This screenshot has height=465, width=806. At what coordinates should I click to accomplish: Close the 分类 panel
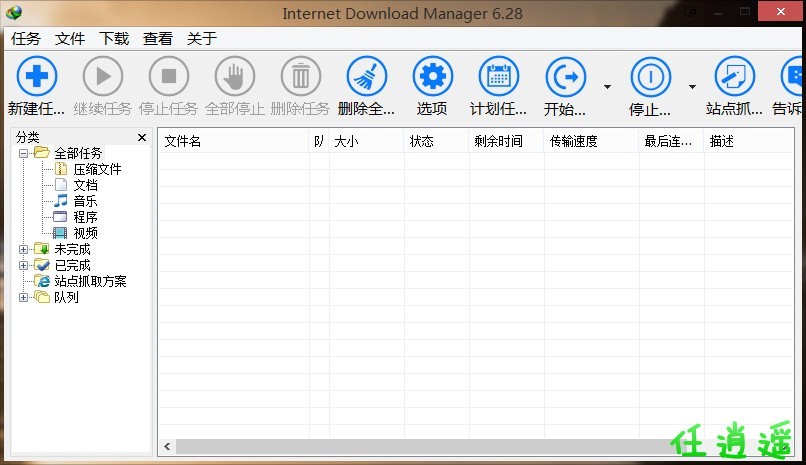pos(142,137)
